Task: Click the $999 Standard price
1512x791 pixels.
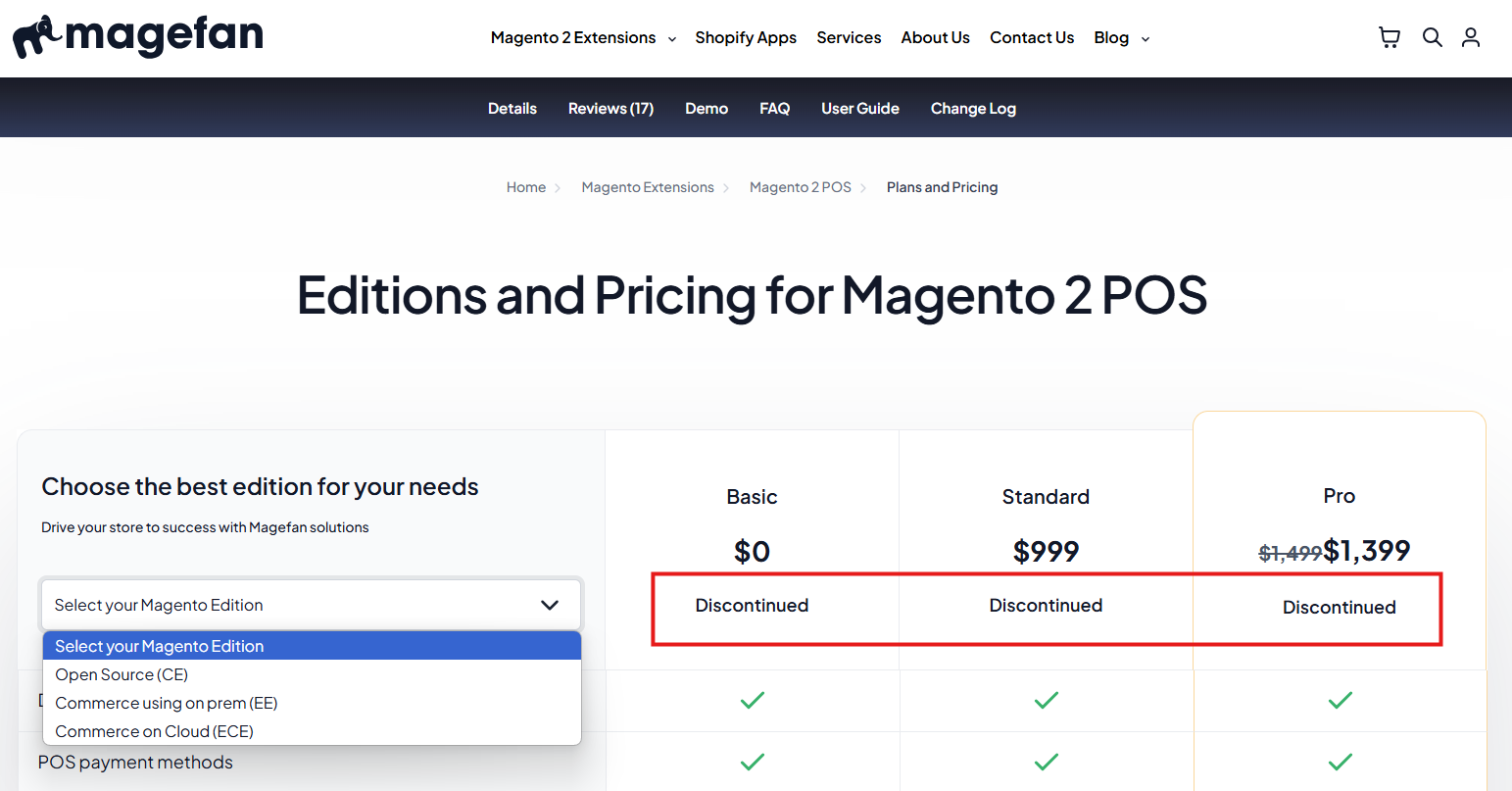Action: point(1046,551)
